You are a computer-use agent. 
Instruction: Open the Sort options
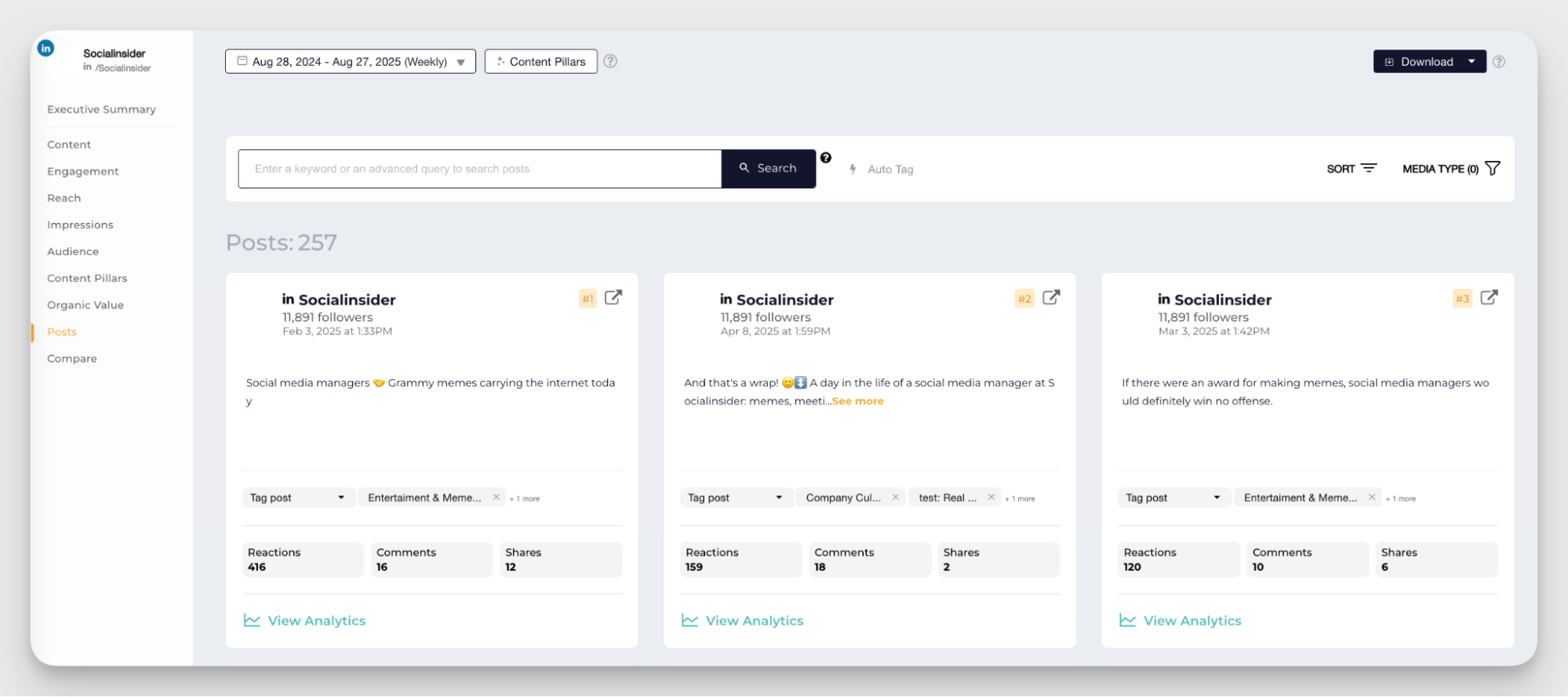pyautogui.click(x=1352, y=169)
